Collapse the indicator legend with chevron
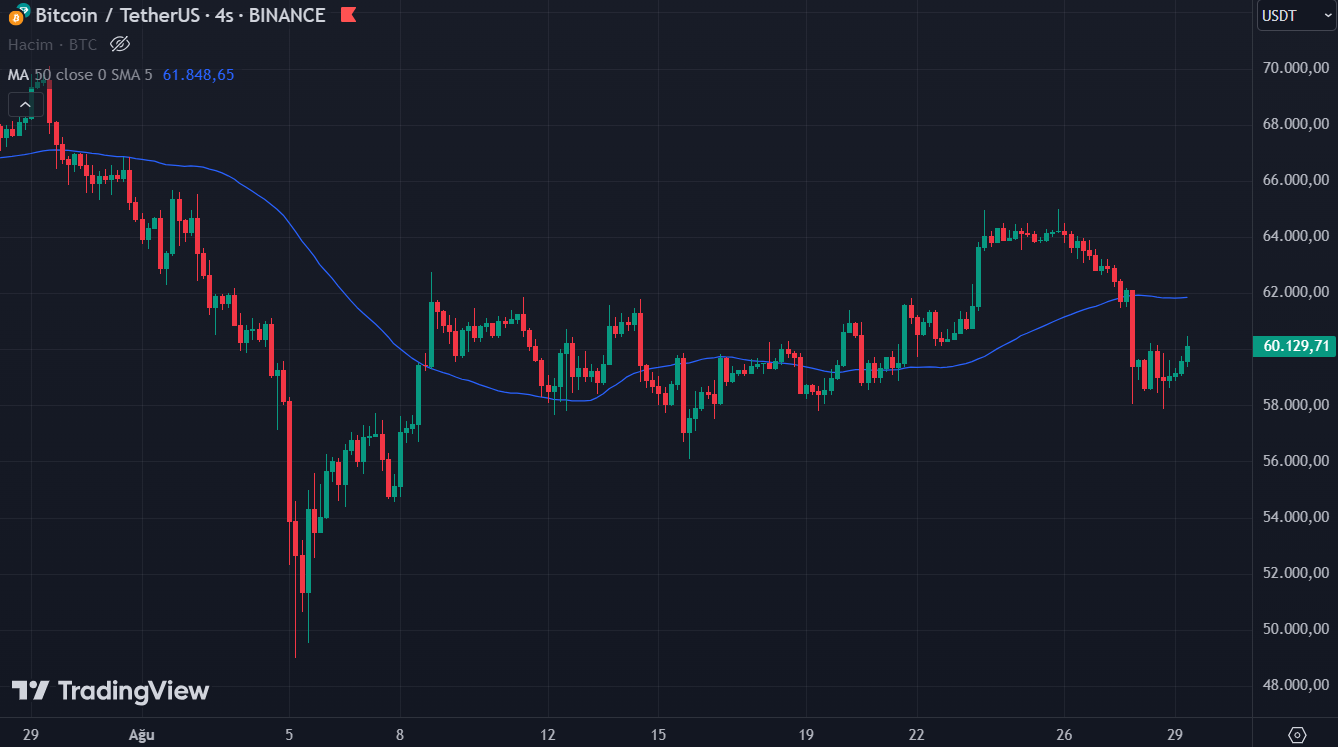The image size is (1338, 747). pos(22,104)
